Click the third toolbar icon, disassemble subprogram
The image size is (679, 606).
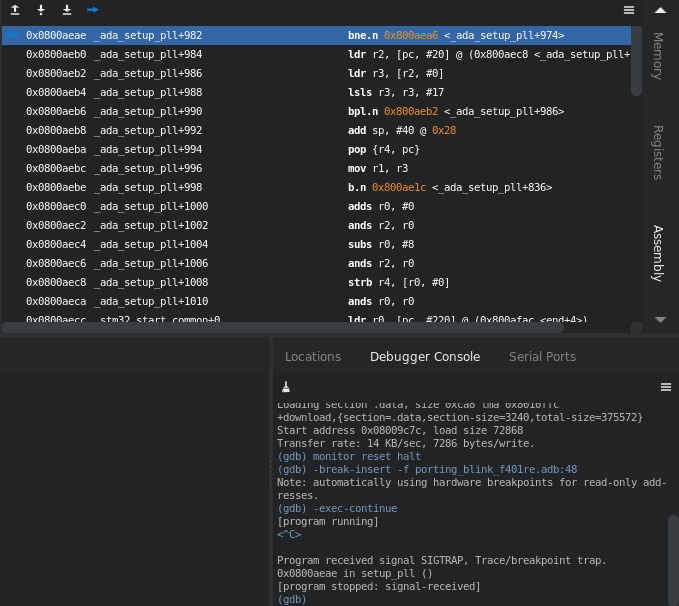click(x=67, y=10)
